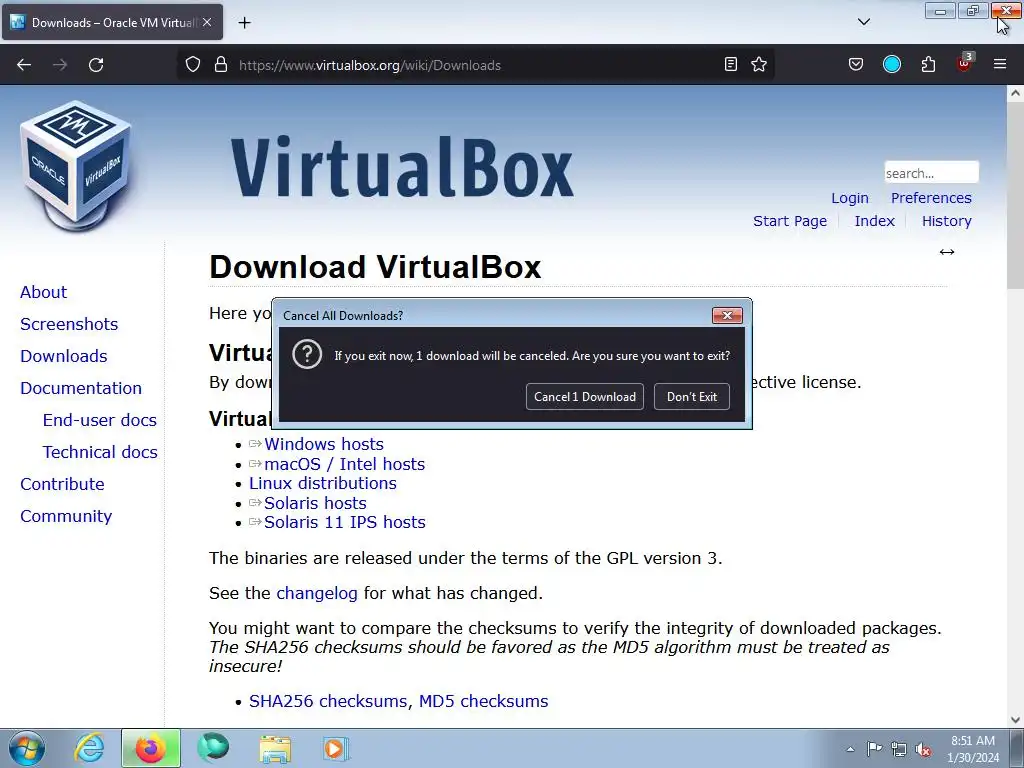
Task: Open Downloads in the sidebar
Action: pyautogui.click(x=63, y=356)
